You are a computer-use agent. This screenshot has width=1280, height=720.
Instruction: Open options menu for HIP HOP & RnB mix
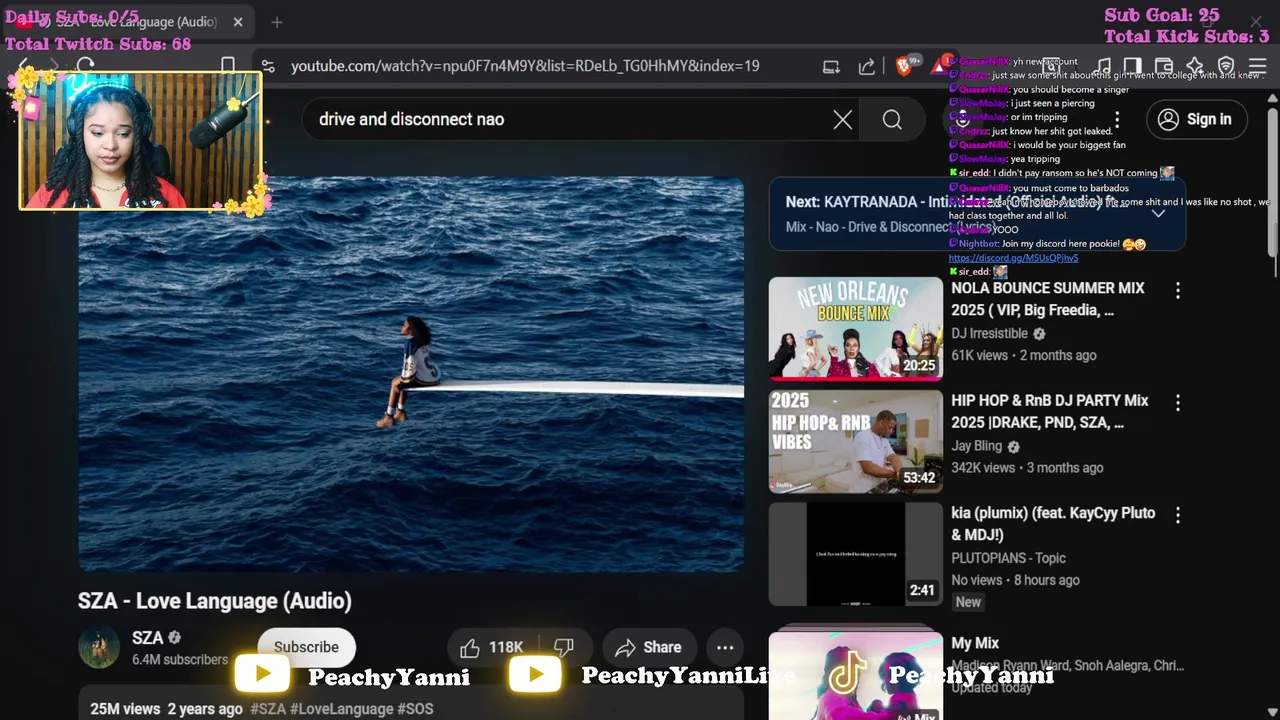pos(1177,402)
